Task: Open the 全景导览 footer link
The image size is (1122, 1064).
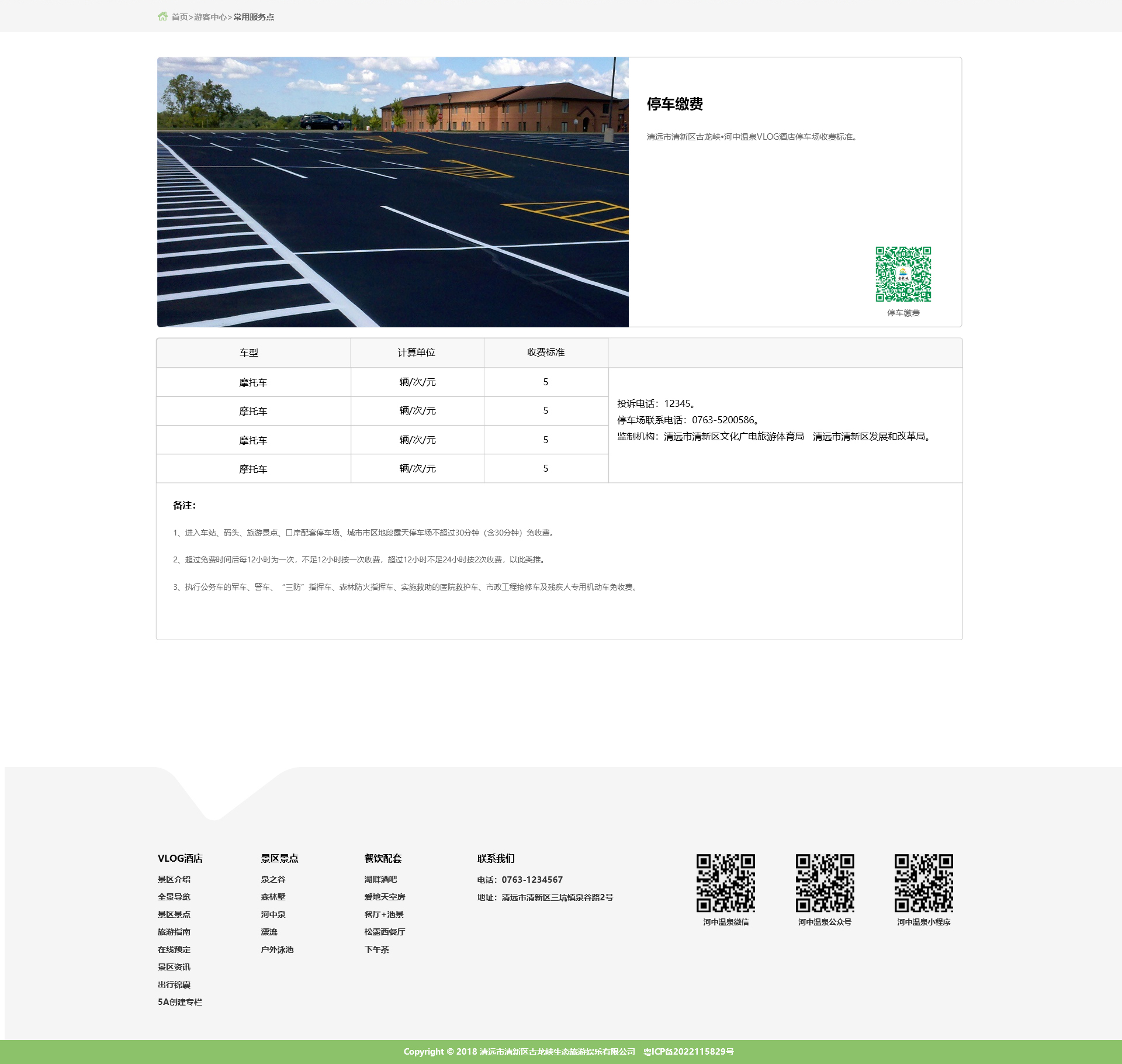Action: point(174,897)
